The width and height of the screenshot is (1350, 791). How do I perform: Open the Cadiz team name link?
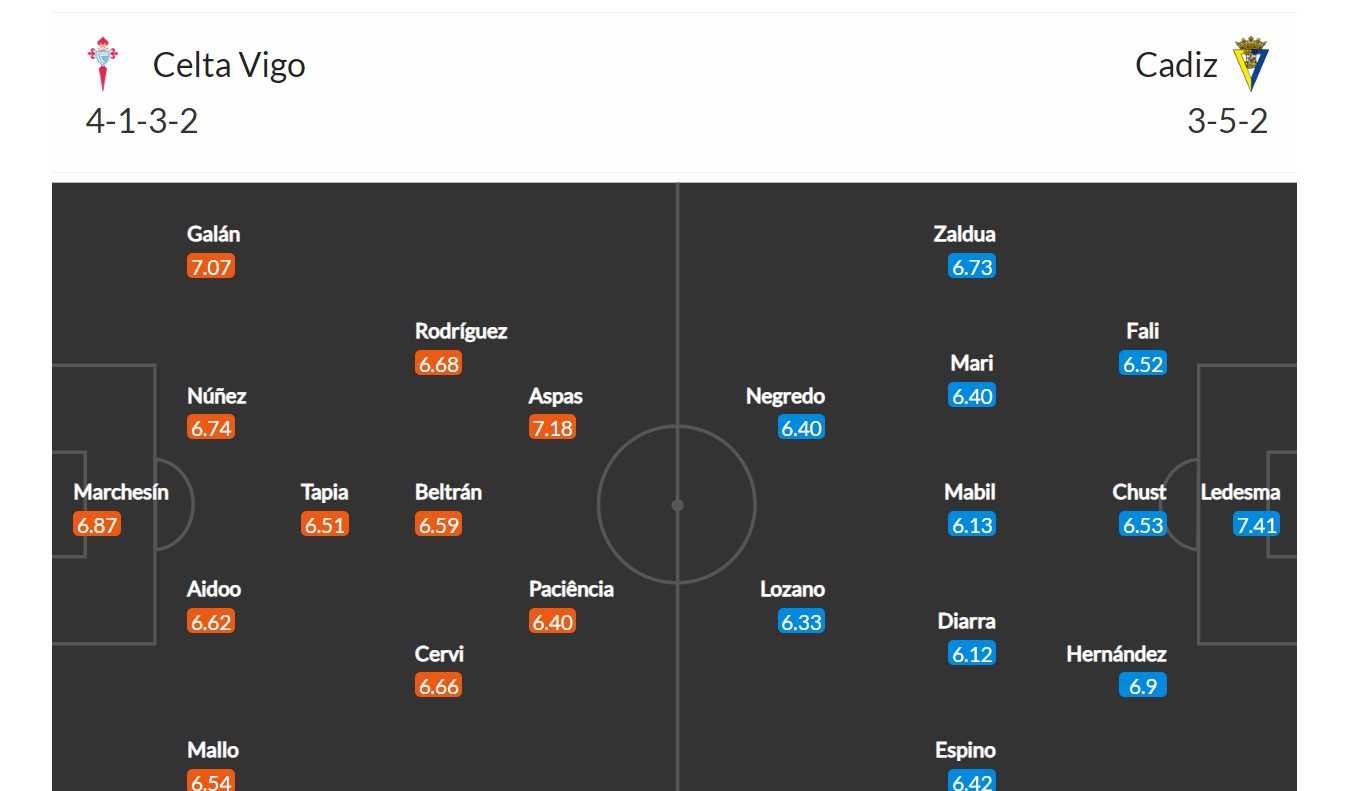point(1176,65)
